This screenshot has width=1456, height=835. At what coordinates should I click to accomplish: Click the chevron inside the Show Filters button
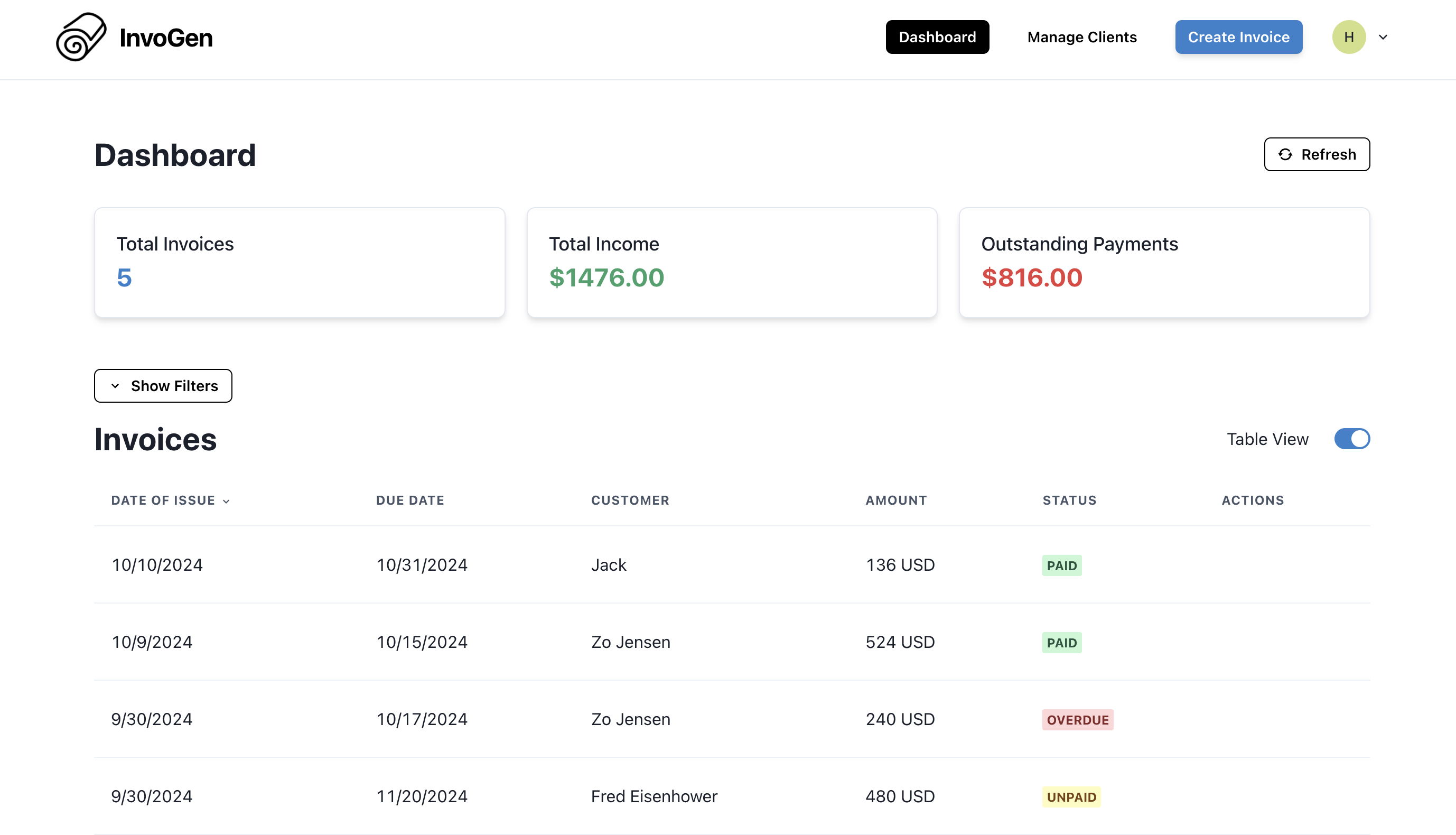pos(116,385)
